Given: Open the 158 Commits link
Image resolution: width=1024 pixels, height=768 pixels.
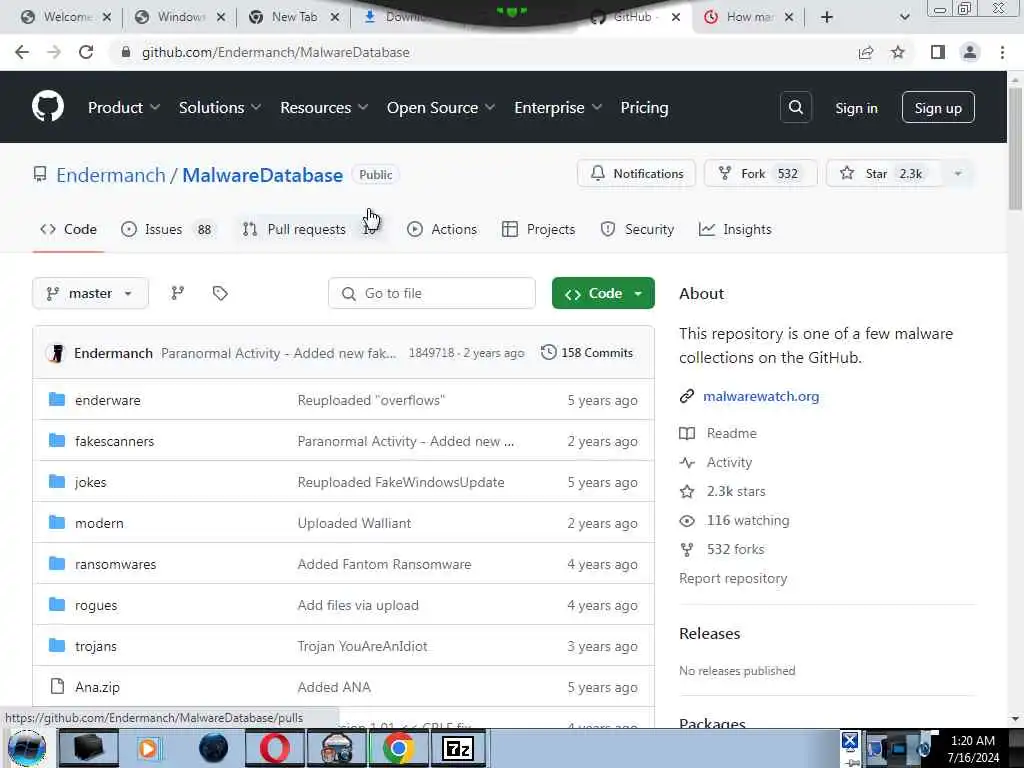Looking at the screenshot, I should click(x=587, y=353).
